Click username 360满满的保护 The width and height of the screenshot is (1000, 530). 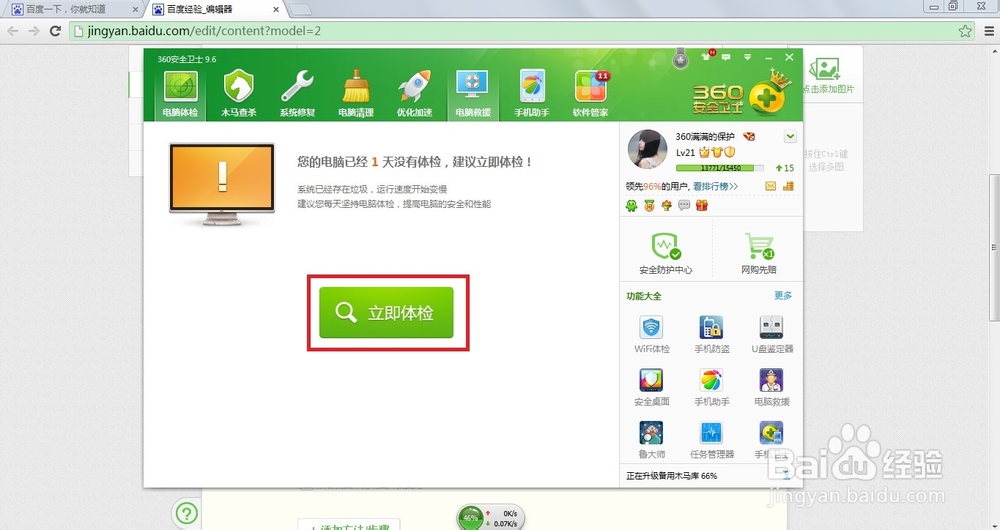point(705,136)
